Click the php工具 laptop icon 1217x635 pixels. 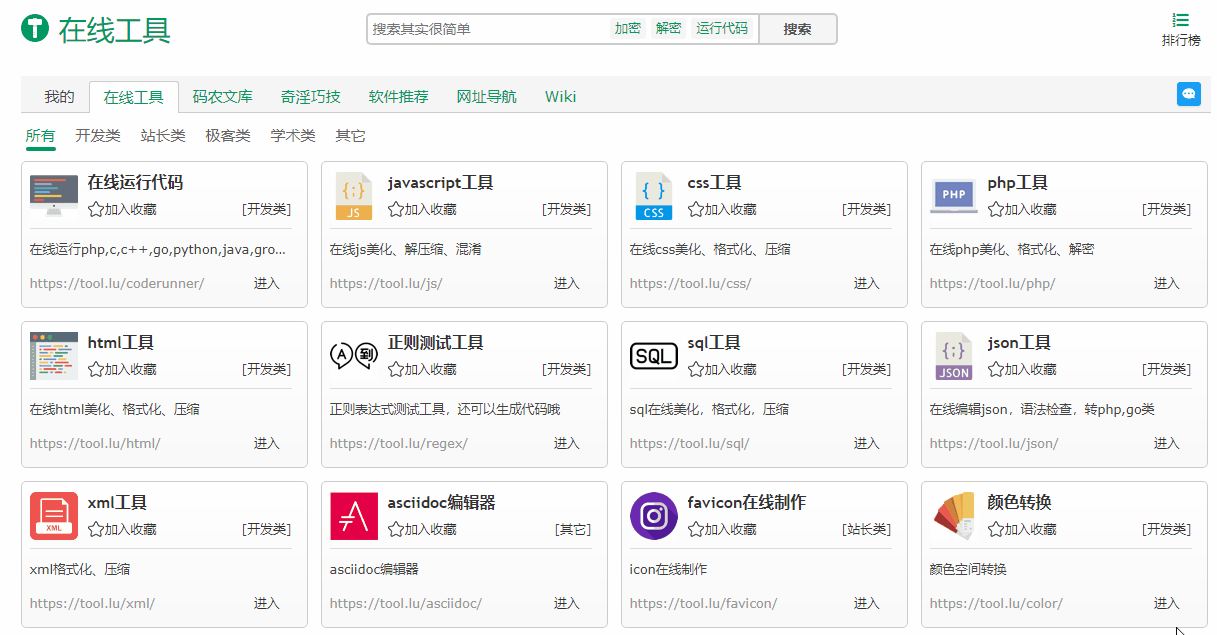(x=954, y=196)
